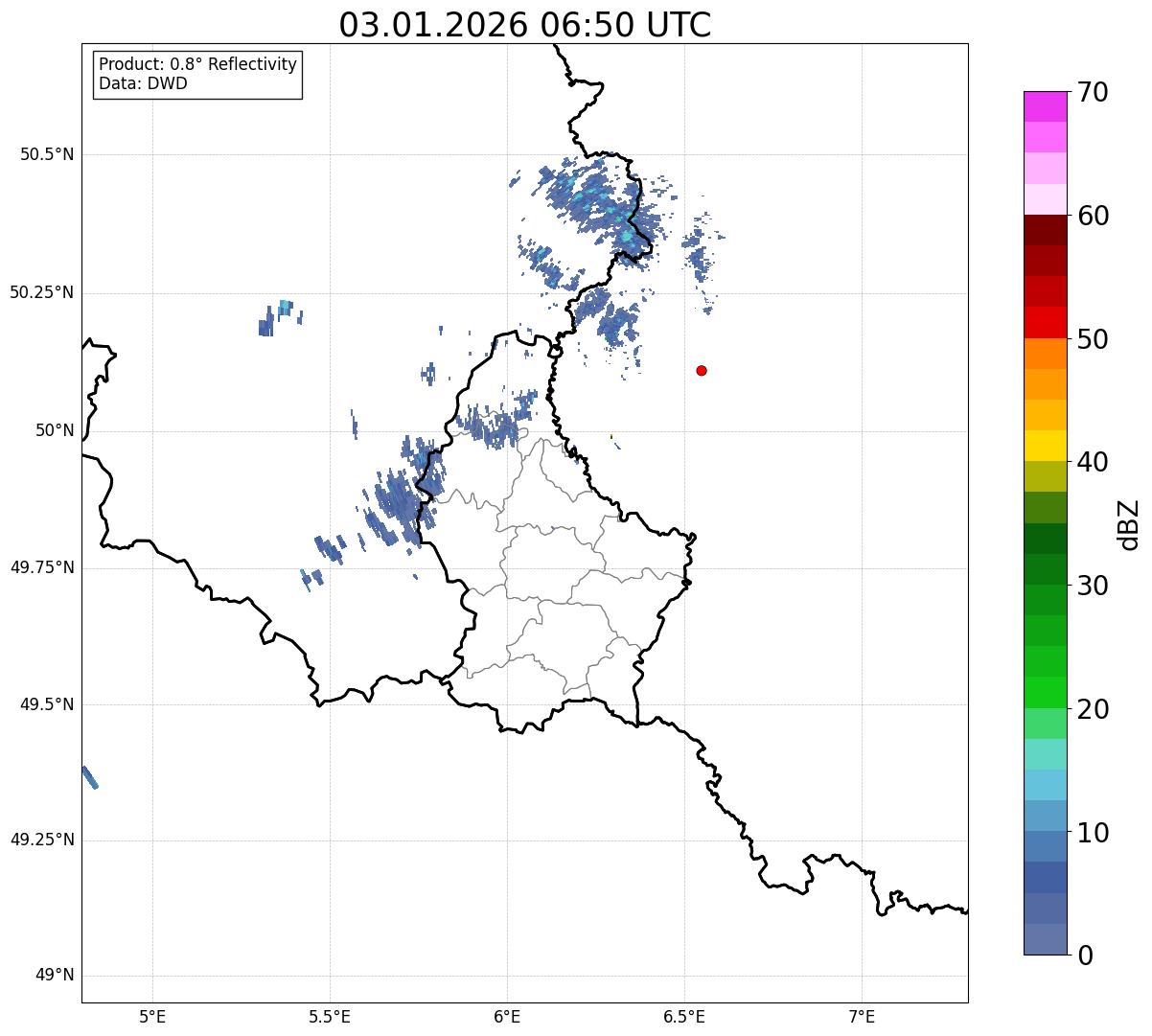Click the red location marker dot
The width and height of the screenshot is (1152, 1036).
point(702,370)
